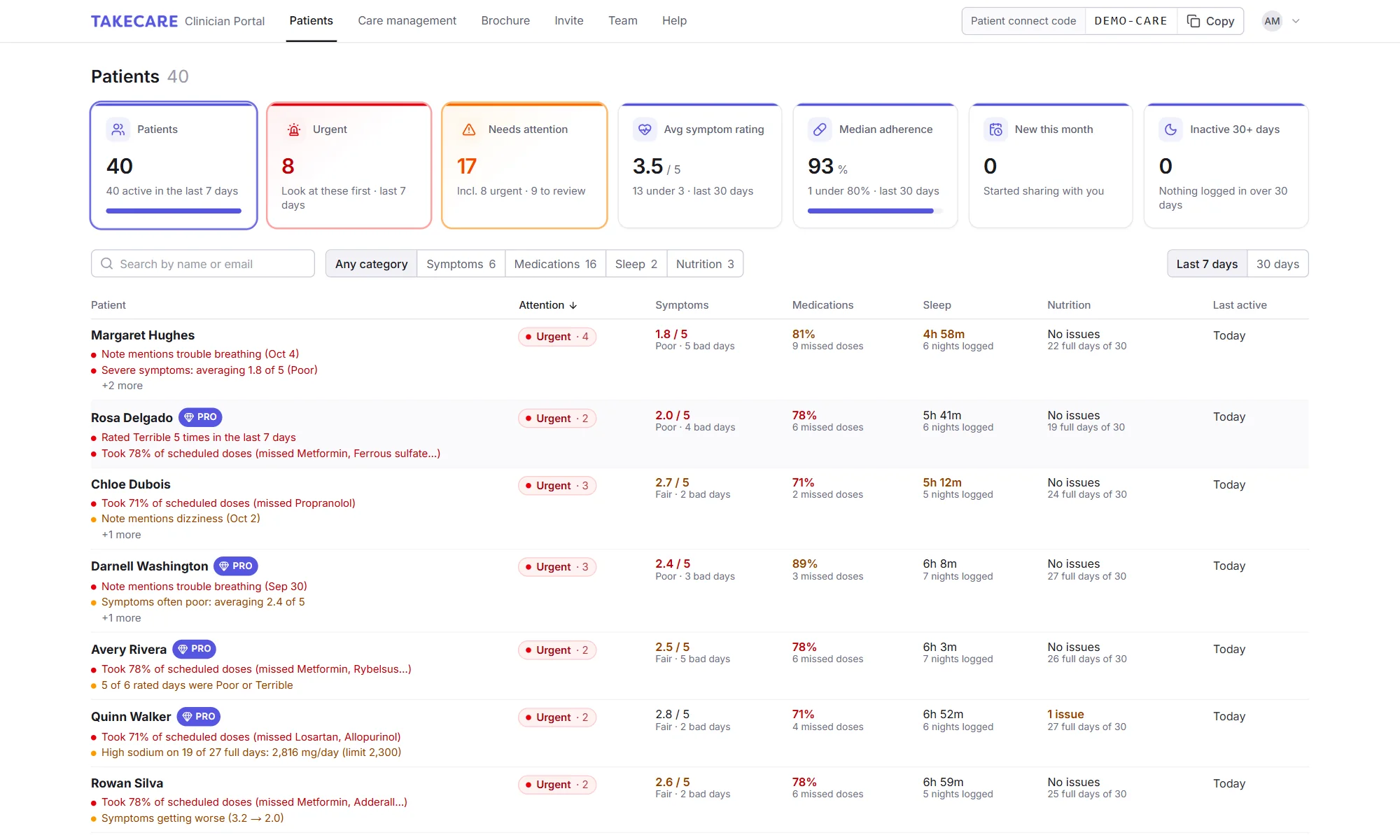The height and width of the screenshot is (840, 1400).
Task: Expand +1 more for Darnell Washington
Action: click(121, 618)
